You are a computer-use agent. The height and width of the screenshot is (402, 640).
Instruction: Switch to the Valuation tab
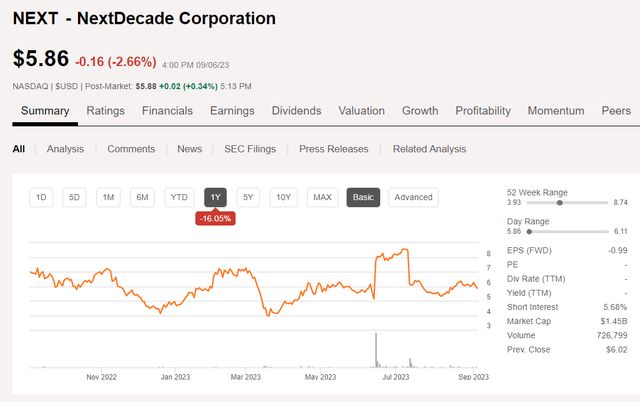(362, 111)
